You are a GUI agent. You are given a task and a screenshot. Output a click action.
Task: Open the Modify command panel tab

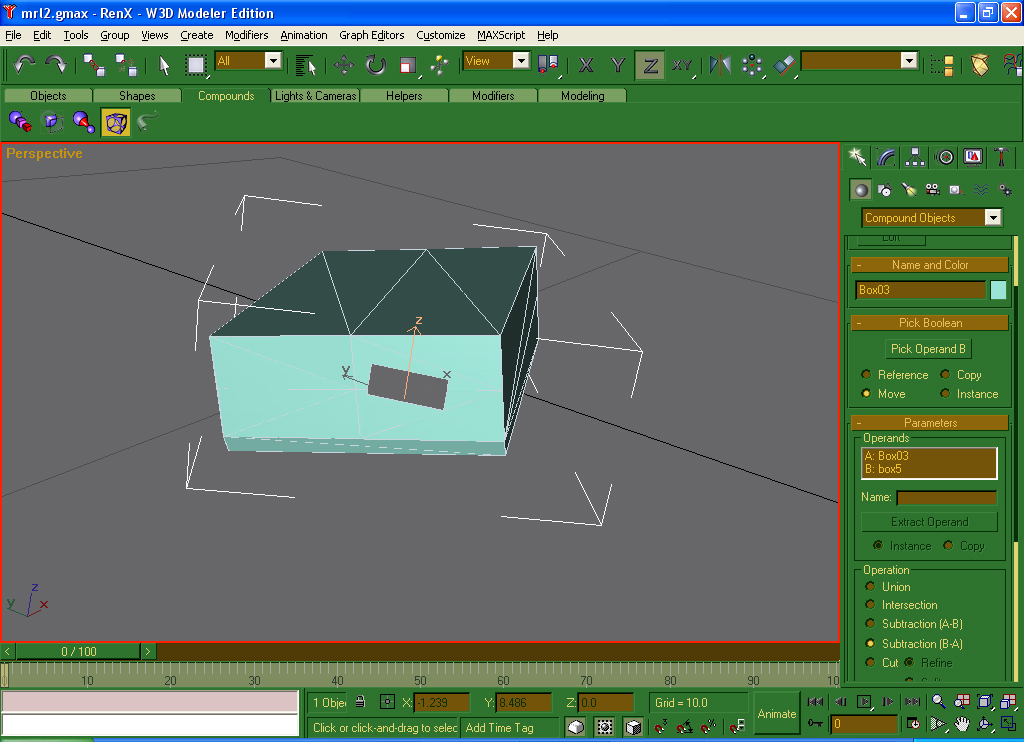[x=886, y=157]
